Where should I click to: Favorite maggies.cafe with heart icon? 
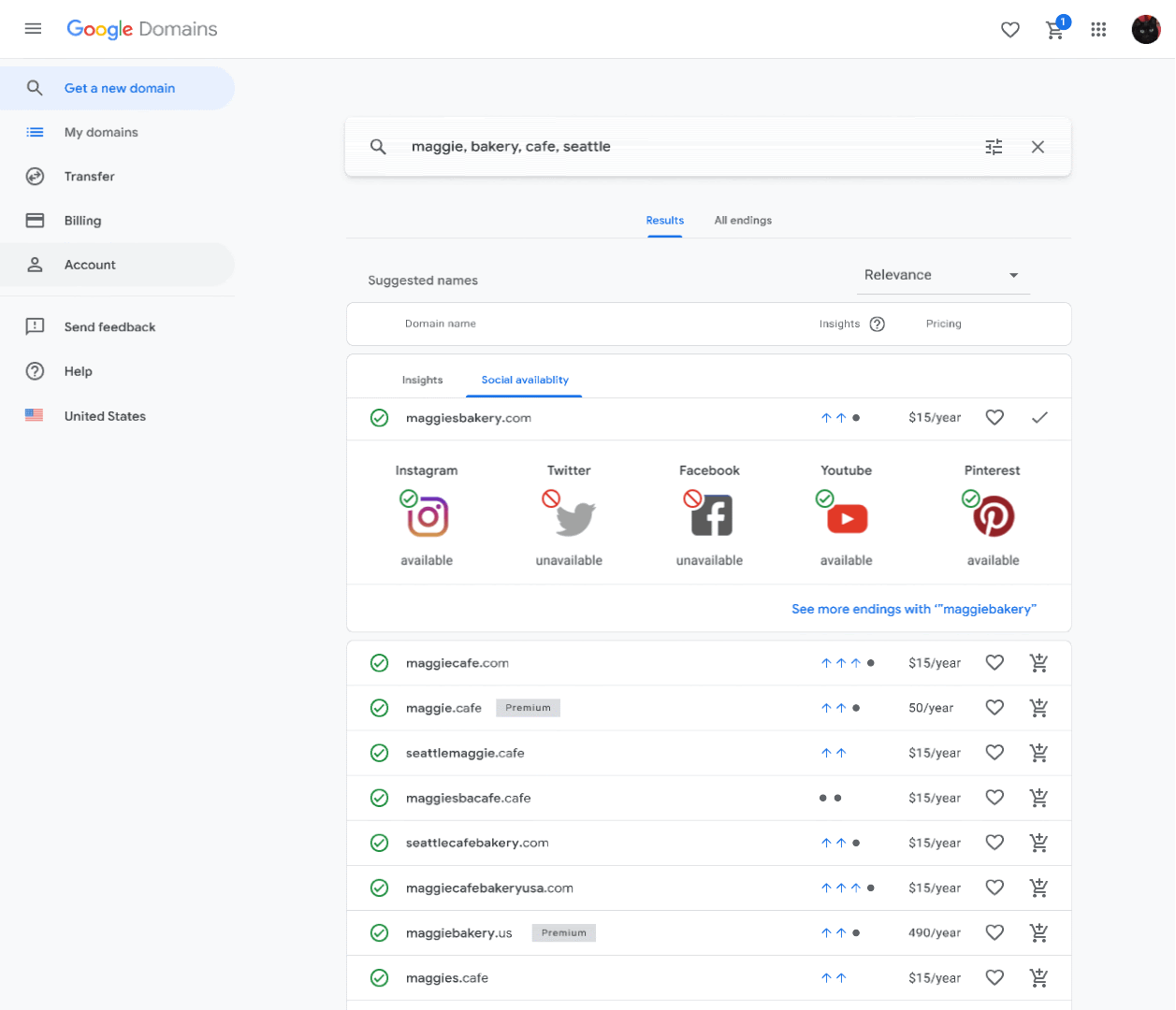(x=995, y=977)
